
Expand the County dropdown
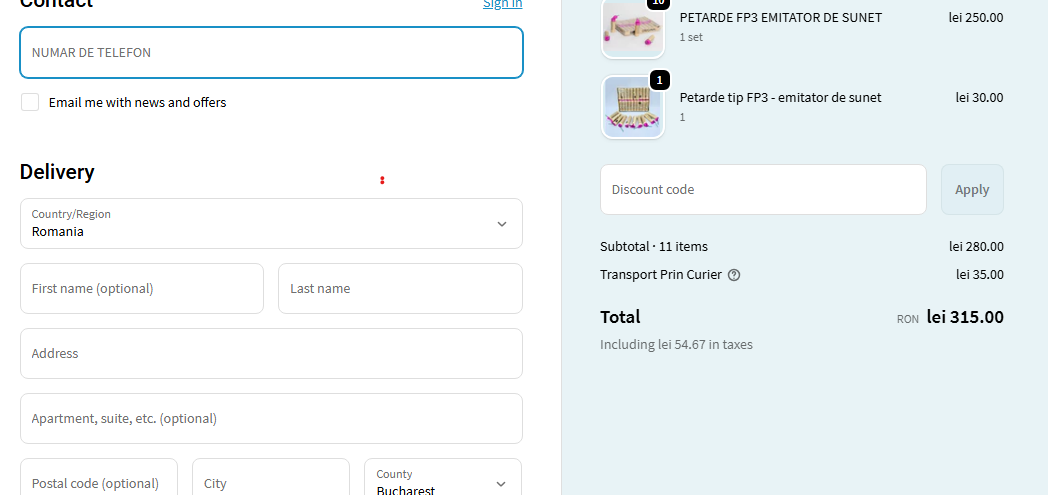pos(443,482)
